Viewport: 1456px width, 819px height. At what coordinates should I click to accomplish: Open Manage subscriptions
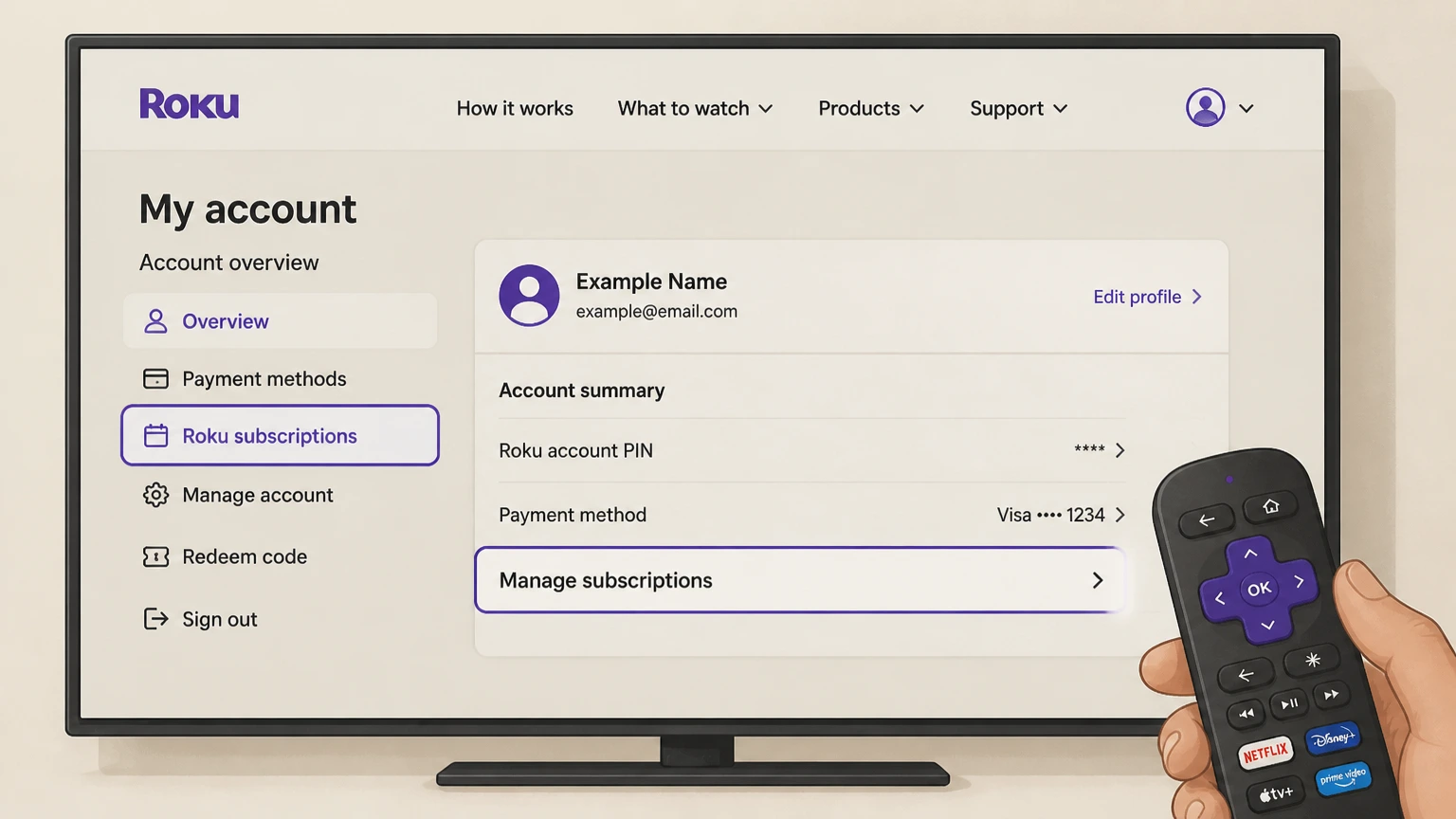coord(800,580)
